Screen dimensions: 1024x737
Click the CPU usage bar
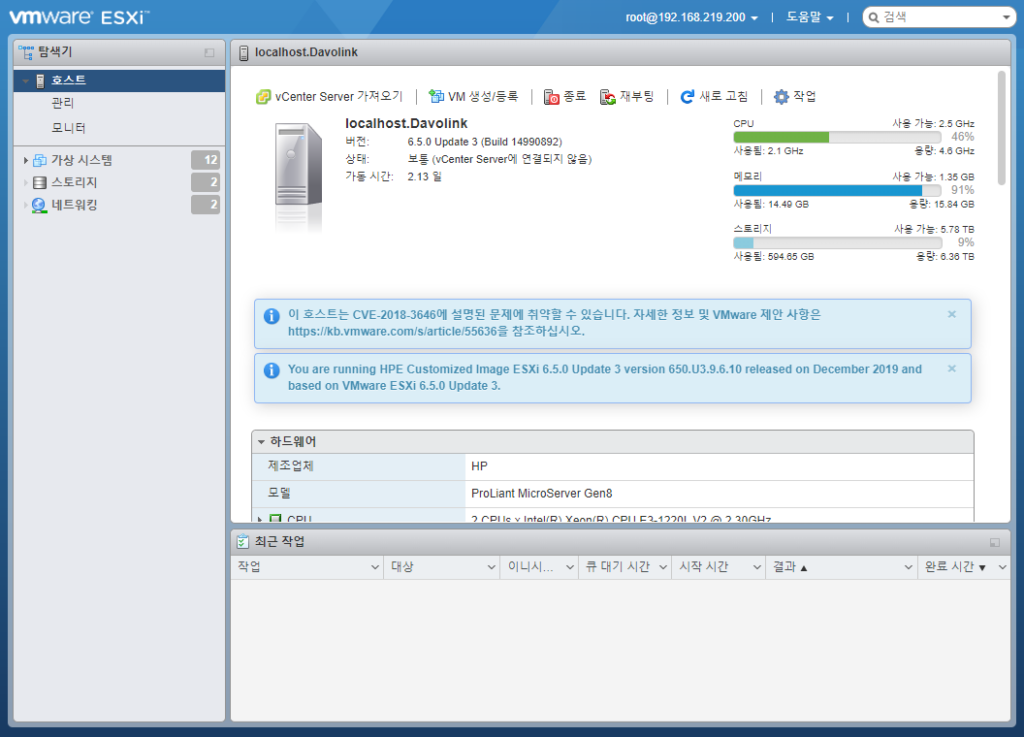(837, 137)
